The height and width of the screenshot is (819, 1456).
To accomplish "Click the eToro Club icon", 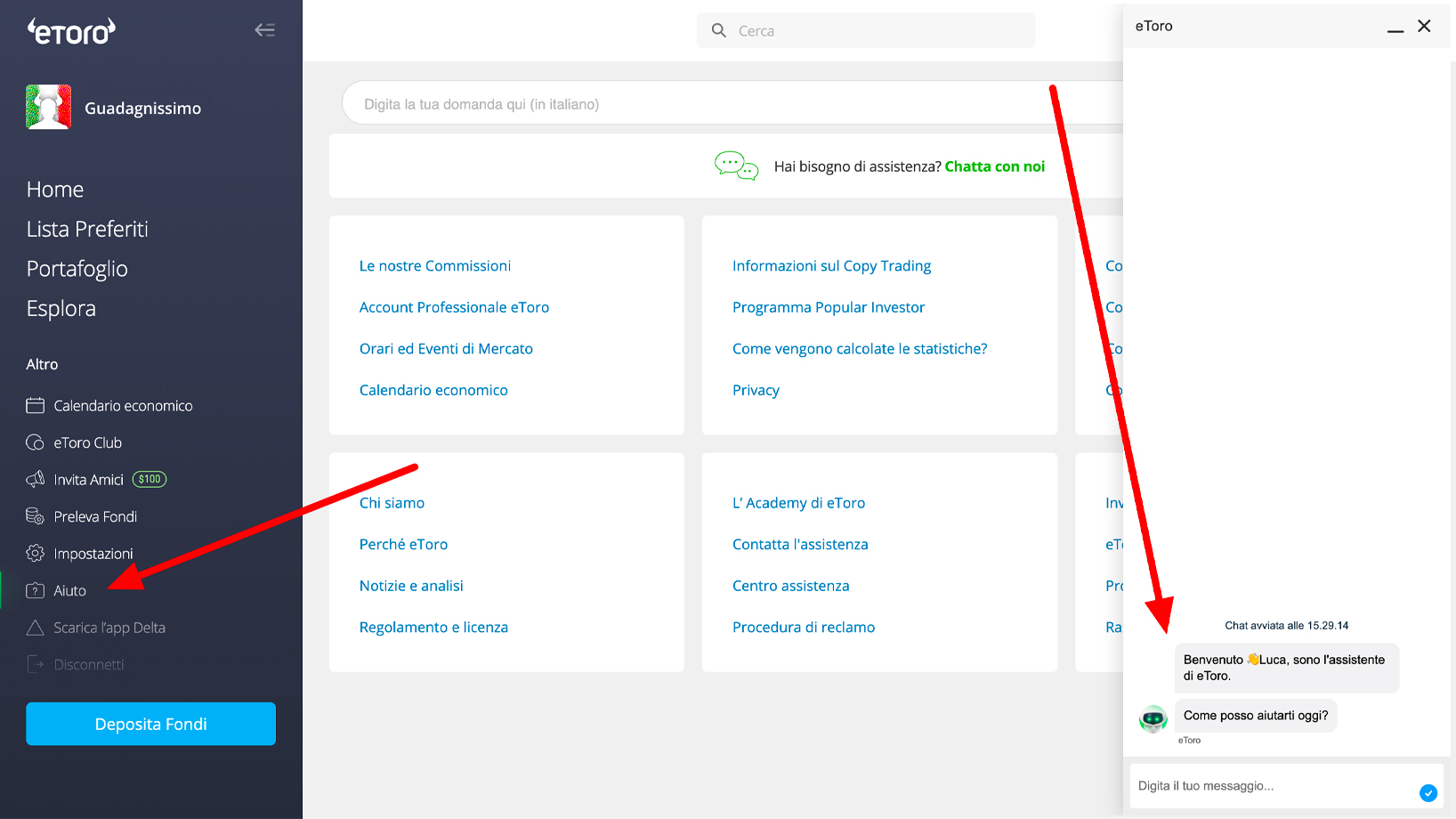I will [36, 442].
